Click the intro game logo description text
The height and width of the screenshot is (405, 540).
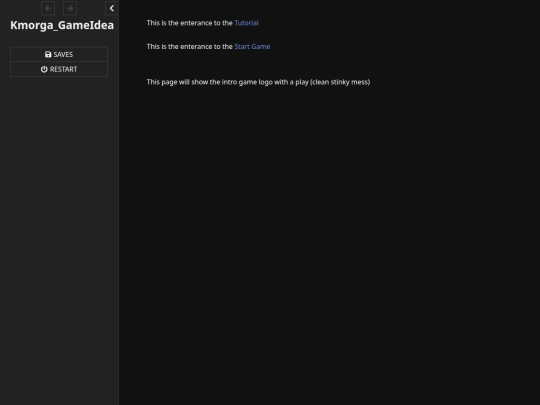[x=258, y=82]
